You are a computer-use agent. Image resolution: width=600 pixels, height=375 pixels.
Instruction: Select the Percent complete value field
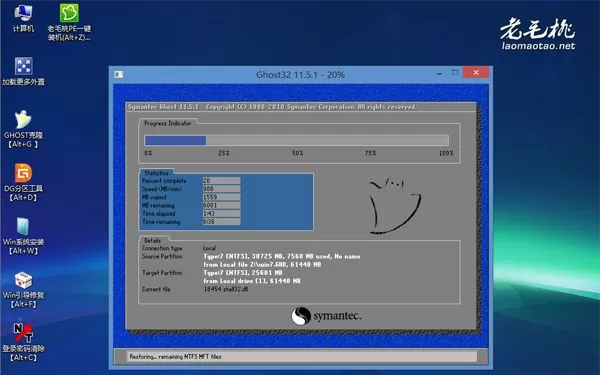[x=221, y=180]
